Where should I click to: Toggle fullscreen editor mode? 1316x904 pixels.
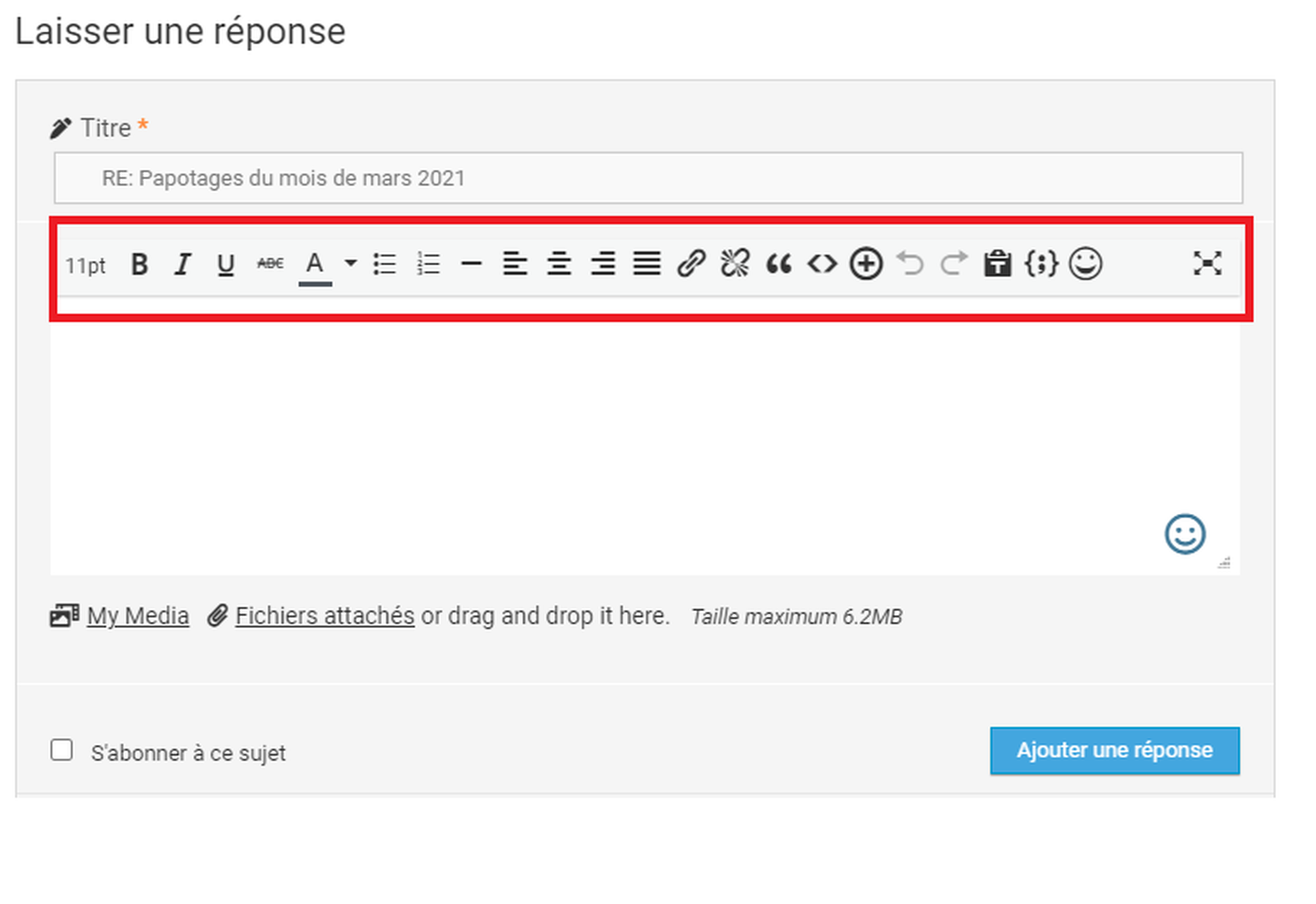pyautogui.click(x=1207, y=264)
